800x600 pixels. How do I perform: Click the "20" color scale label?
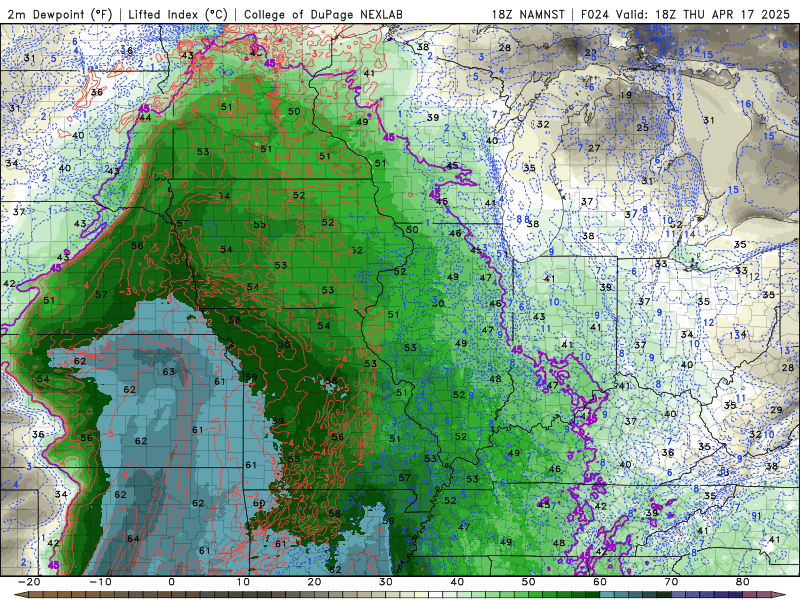tap(314, 582)
